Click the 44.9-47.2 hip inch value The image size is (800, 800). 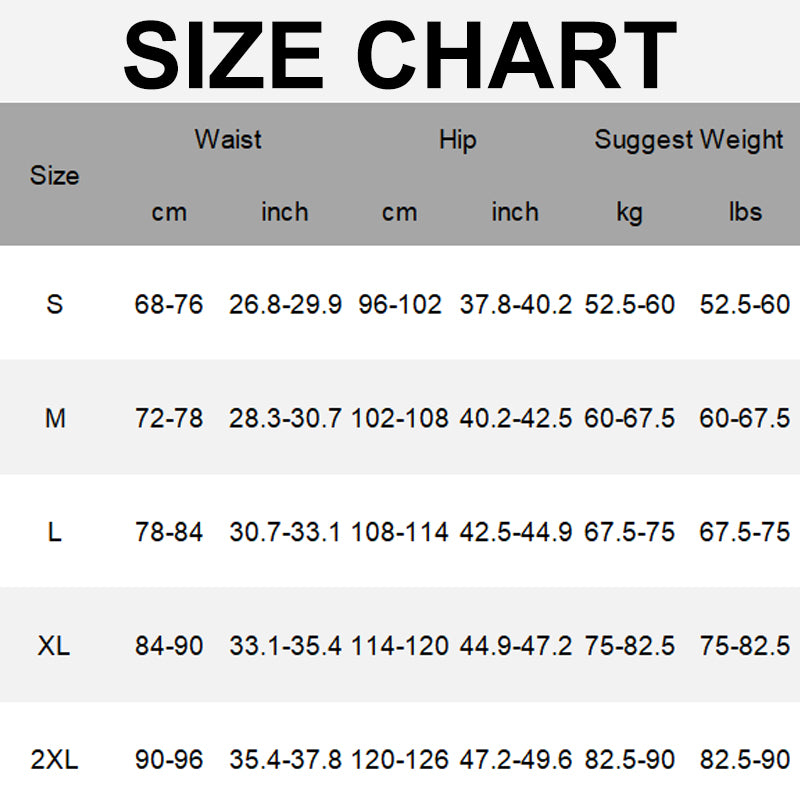pos(515,646)
